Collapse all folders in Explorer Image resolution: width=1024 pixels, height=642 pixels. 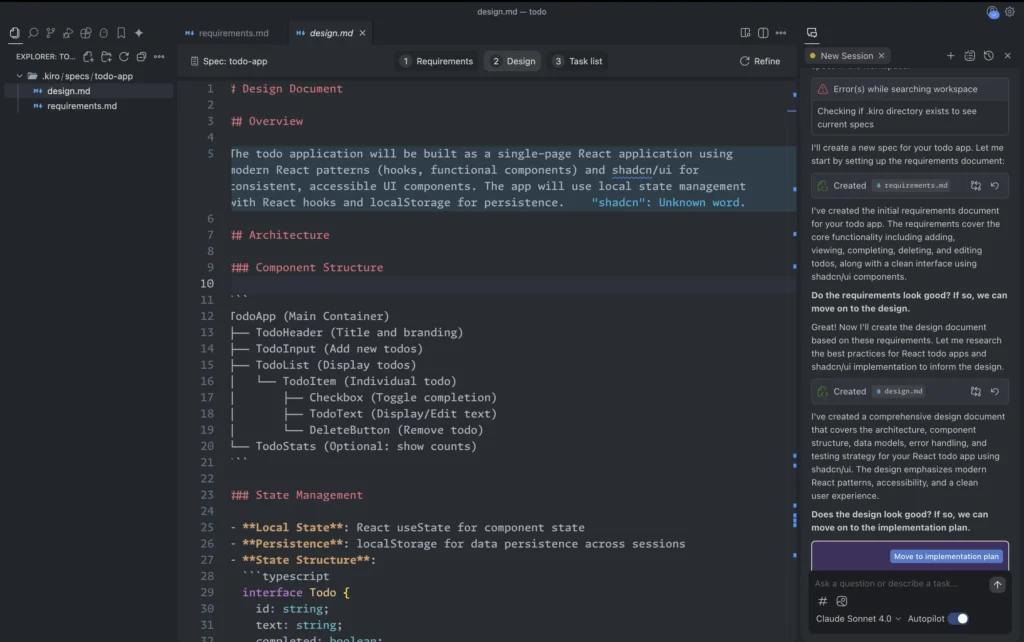141,57
